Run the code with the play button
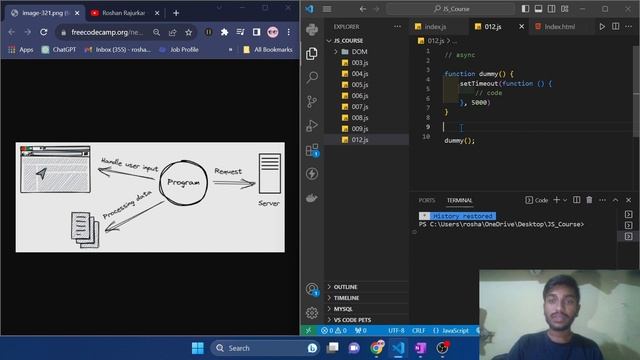The width and height of the screenshot is (640, 360). pos(602,27)
